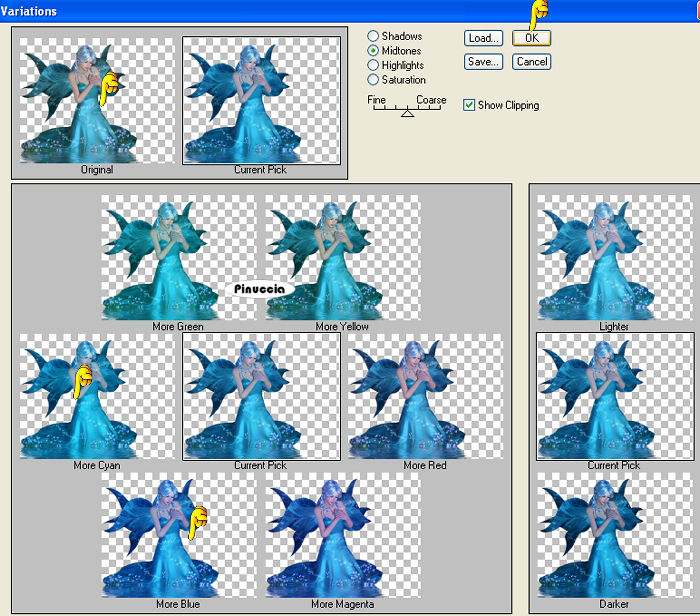Select the Saturation radio button
The image size is (700, 616).
tap(373, 80)
